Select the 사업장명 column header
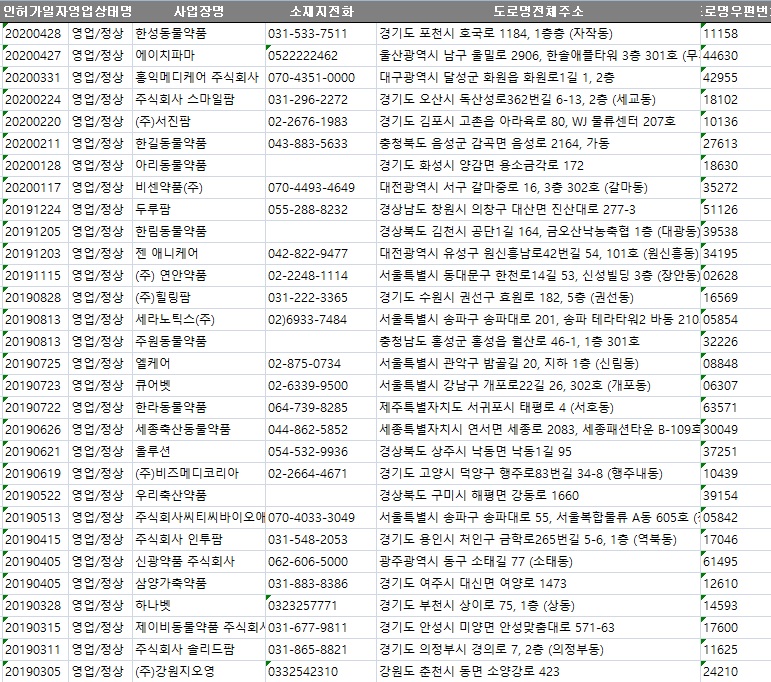This screenshot has height=682, width=771. (199, 11)
